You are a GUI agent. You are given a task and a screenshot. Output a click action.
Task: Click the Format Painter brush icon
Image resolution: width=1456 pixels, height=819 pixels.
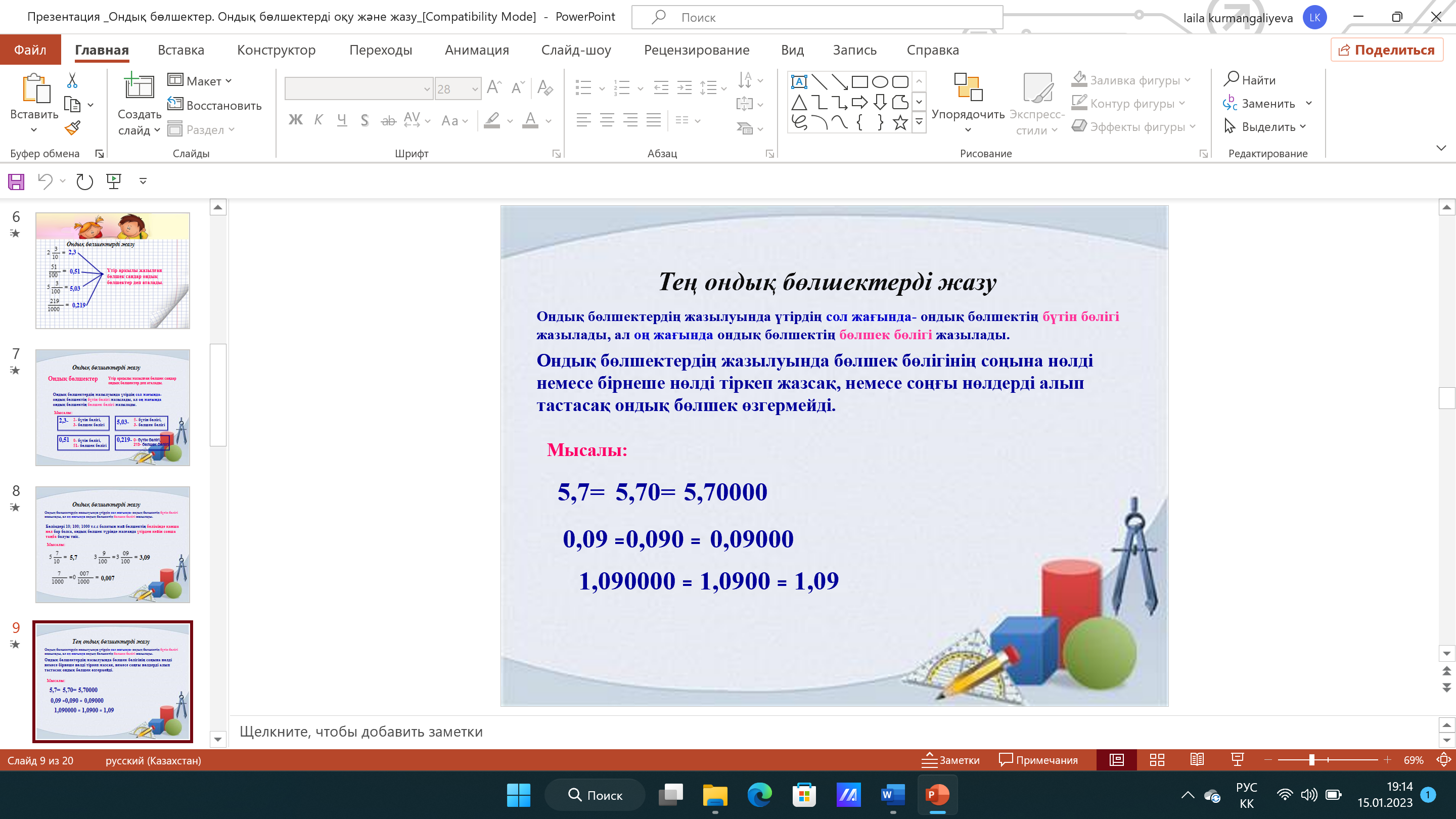coord(72,128)
